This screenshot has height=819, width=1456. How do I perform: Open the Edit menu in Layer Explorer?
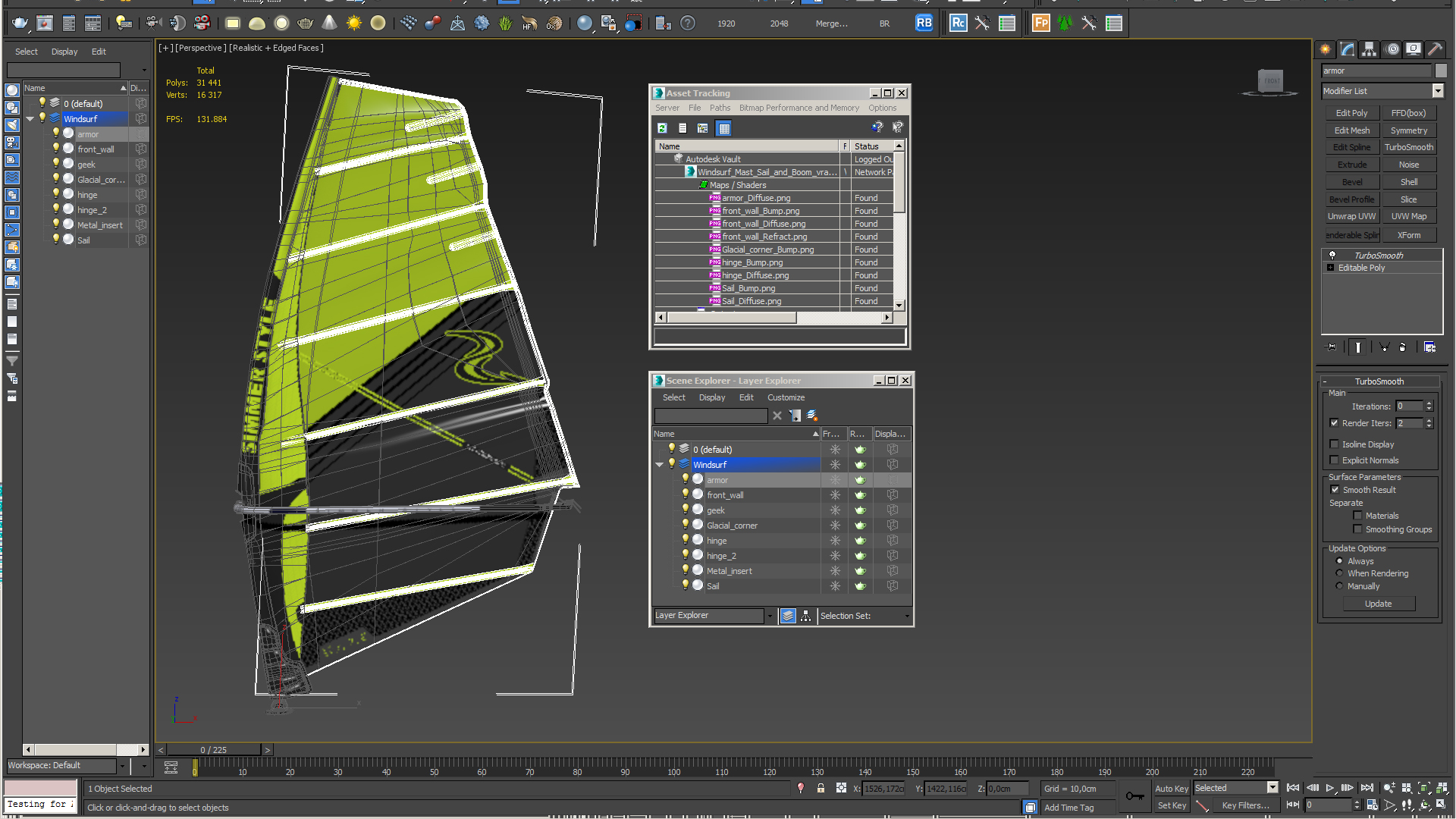746,397
